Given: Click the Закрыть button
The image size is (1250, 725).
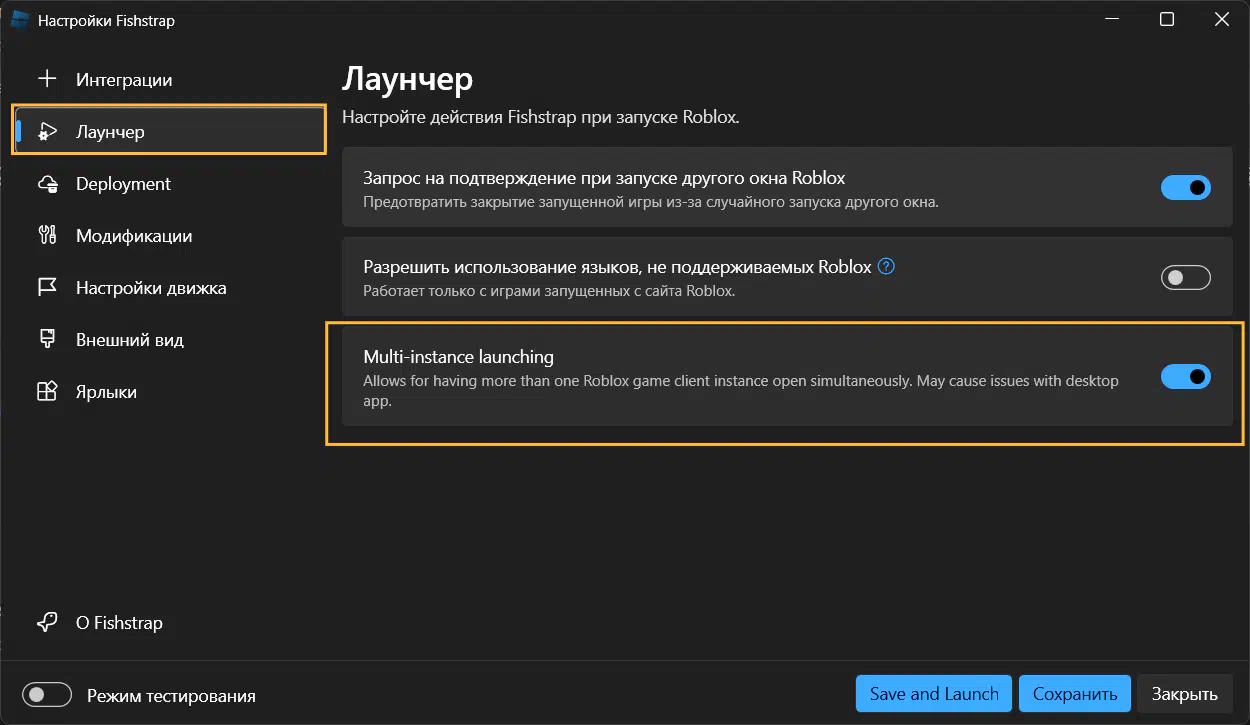Looking at the screenshot, I should coord(1185,694).
